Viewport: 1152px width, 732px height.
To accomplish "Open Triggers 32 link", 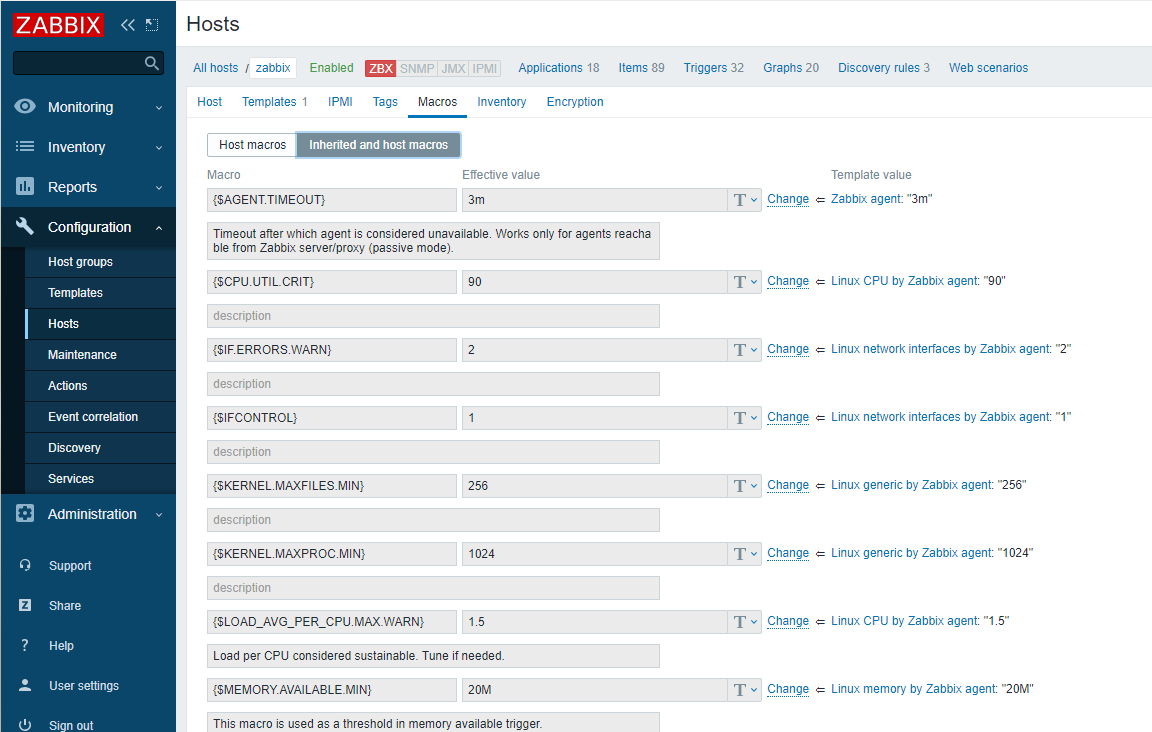I will [713, 68].
